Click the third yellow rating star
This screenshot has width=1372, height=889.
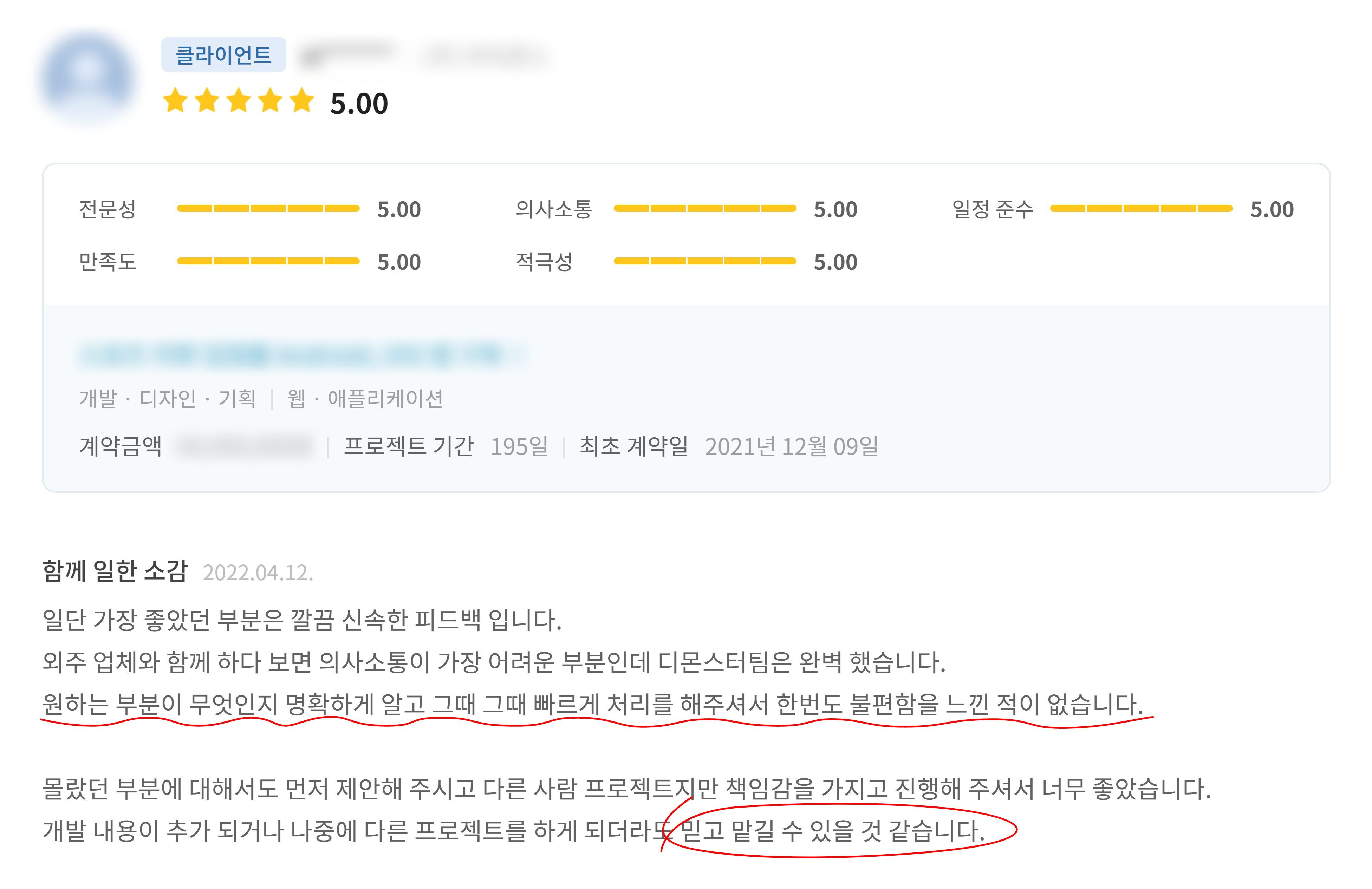239,101
